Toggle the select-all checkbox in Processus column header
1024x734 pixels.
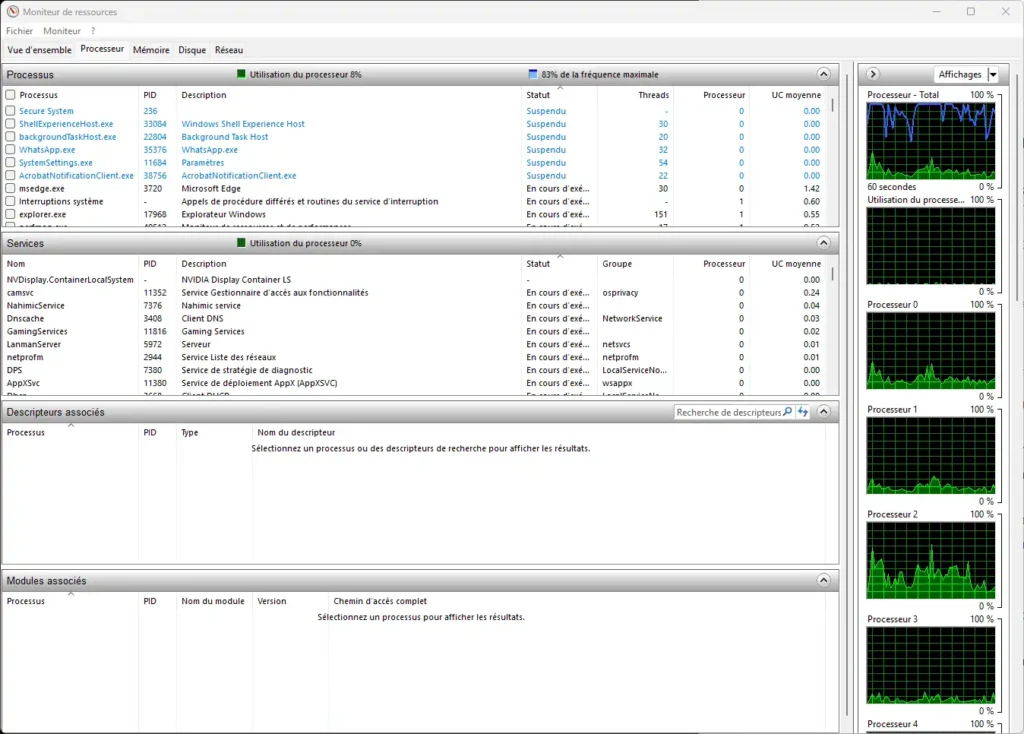10,95
